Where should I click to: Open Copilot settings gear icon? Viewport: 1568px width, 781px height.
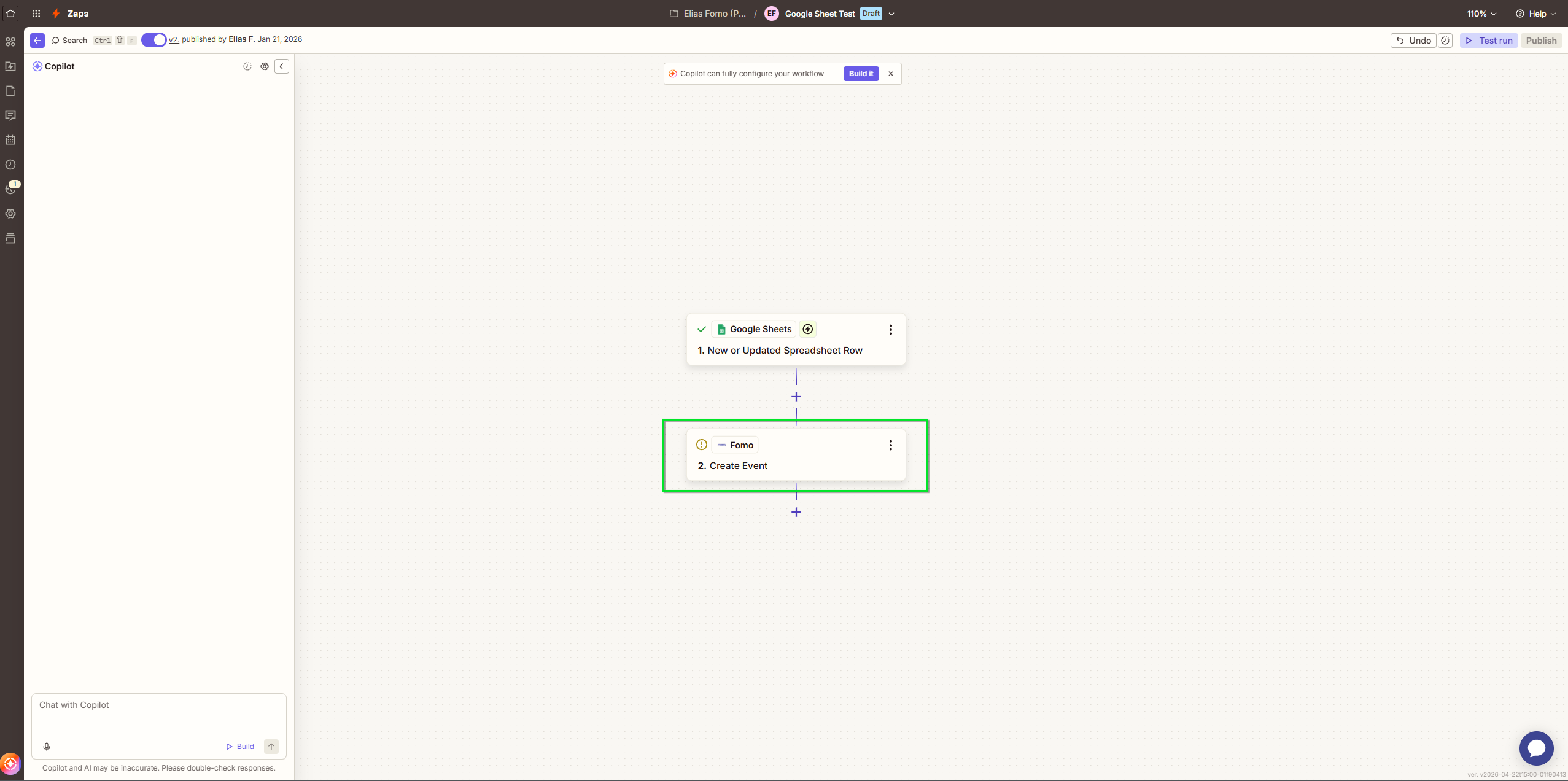[265, 66]
